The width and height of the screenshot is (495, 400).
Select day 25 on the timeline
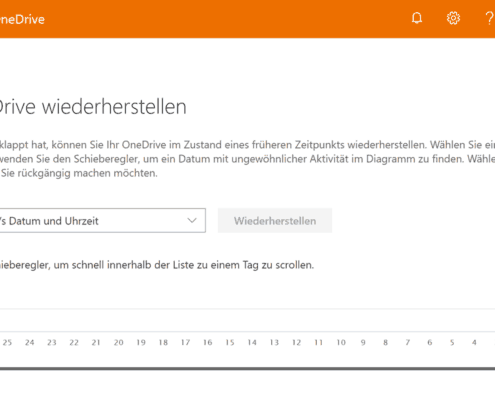point(7,342)
